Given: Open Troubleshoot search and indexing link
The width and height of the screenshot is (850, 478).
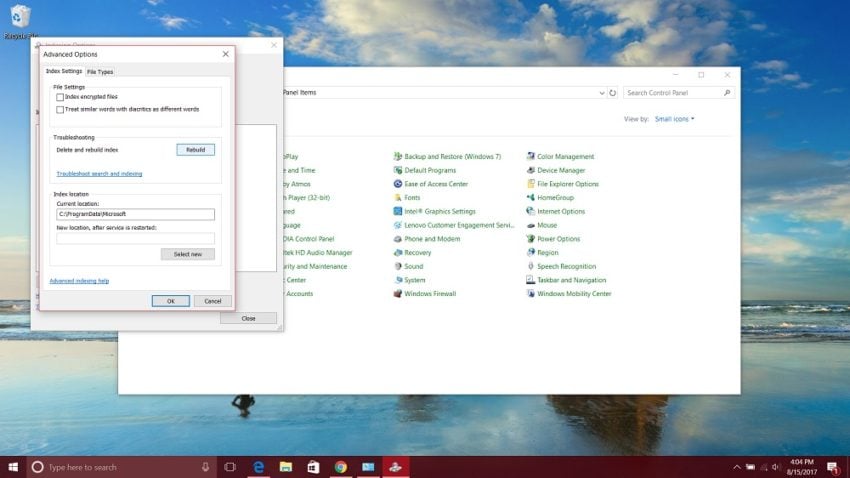Looking at the screenshot, I should click(99, 173).
